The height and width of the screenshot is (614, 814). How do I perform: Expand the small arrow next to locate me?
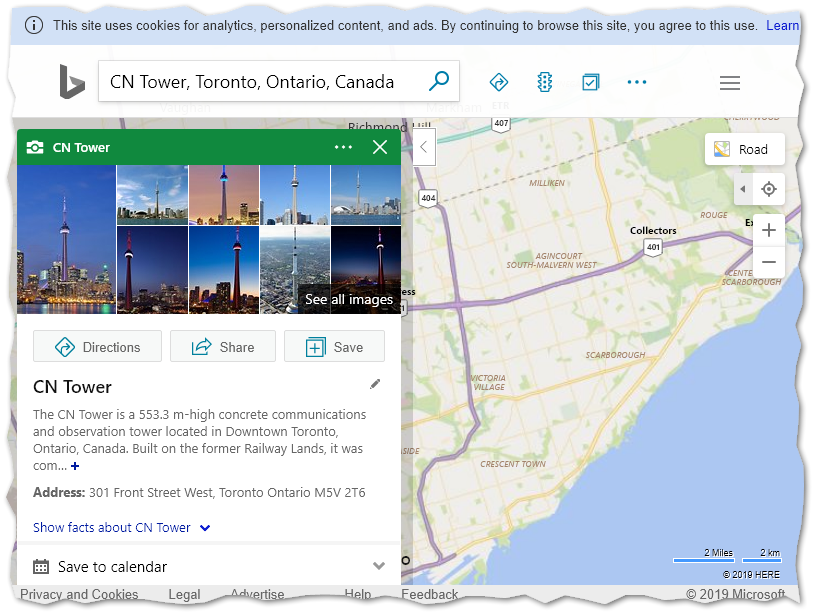pos(743,189)
